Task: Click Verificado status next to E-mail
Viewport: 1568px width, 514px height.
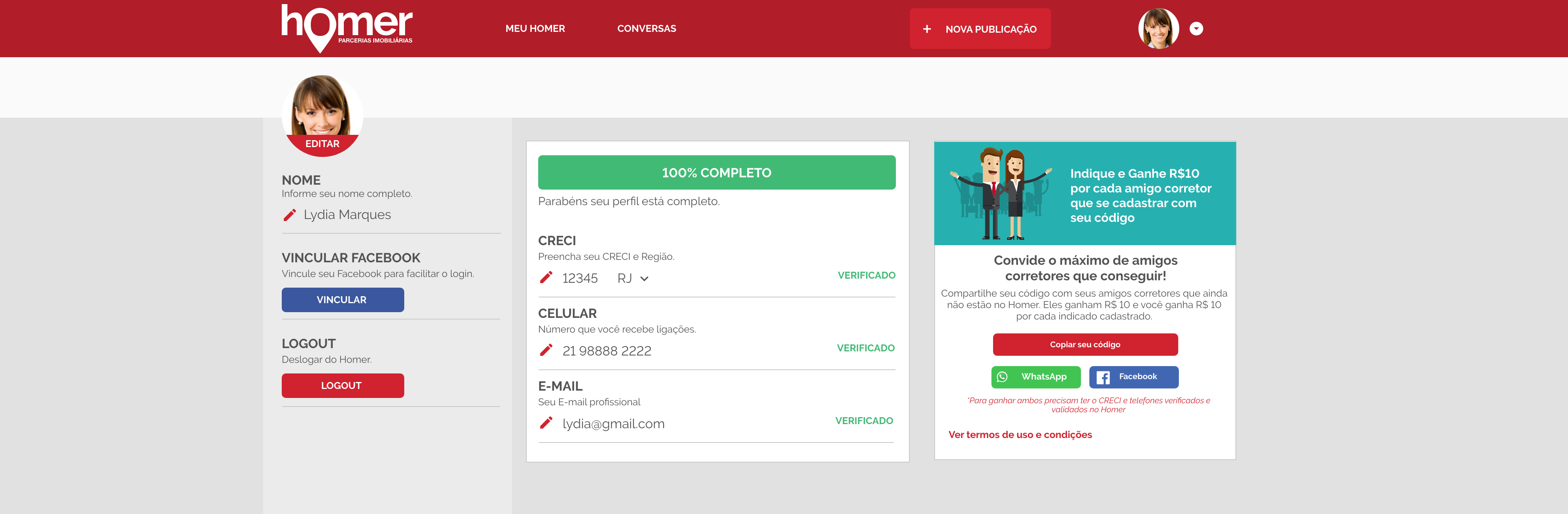Action: [864, 421]
